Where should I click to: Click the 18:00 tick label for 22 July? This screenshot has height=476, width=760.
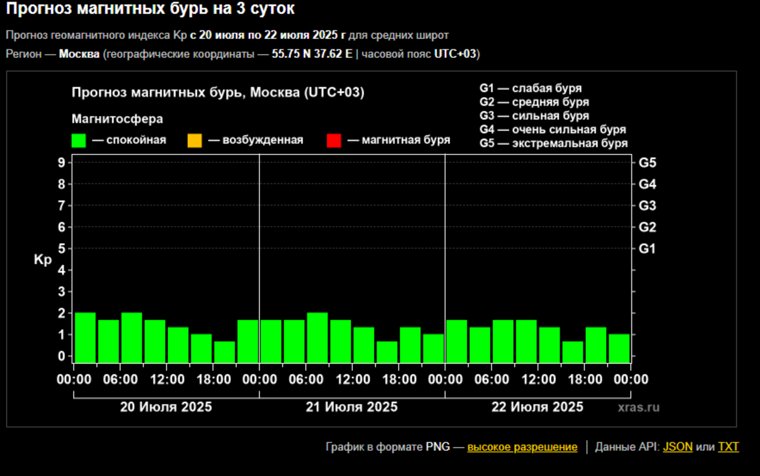(585, 379)
